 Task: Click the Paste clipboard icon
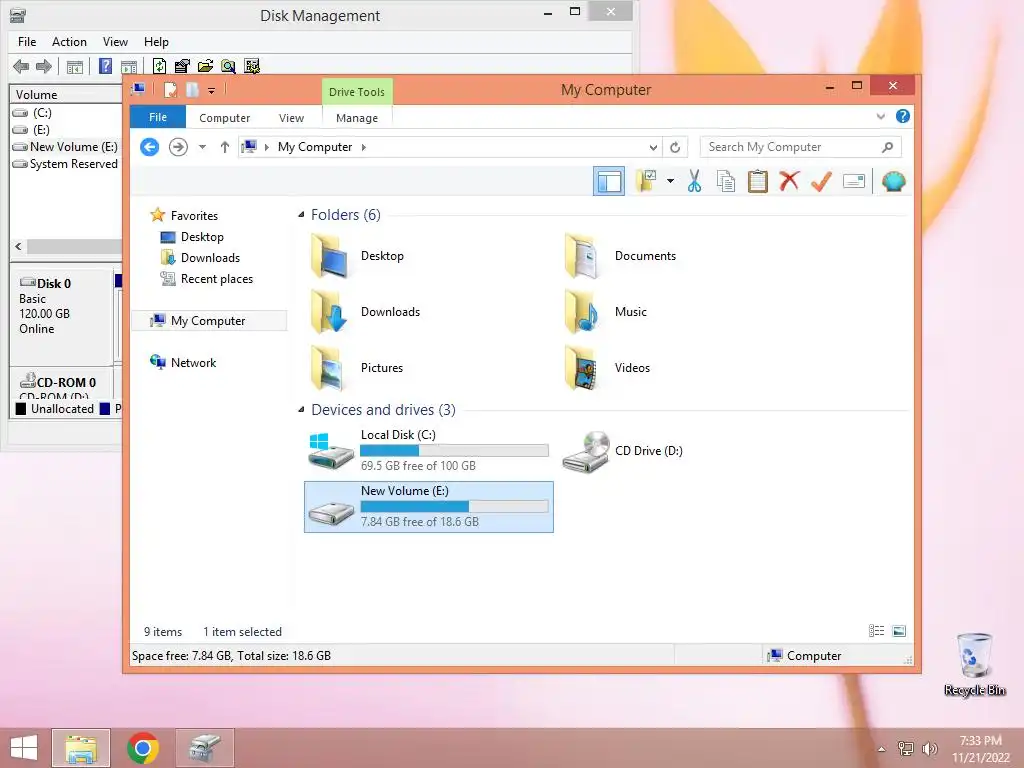pyautogui.click(x=758, y=182)
